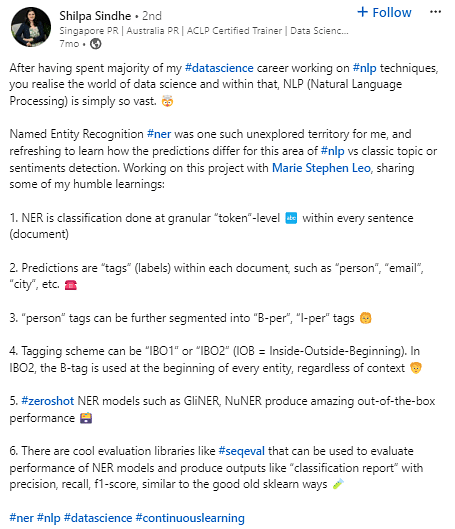This screenshot has height=529, width=455.
Task: Click the #zeroshot hashtag
Action: 48,401
